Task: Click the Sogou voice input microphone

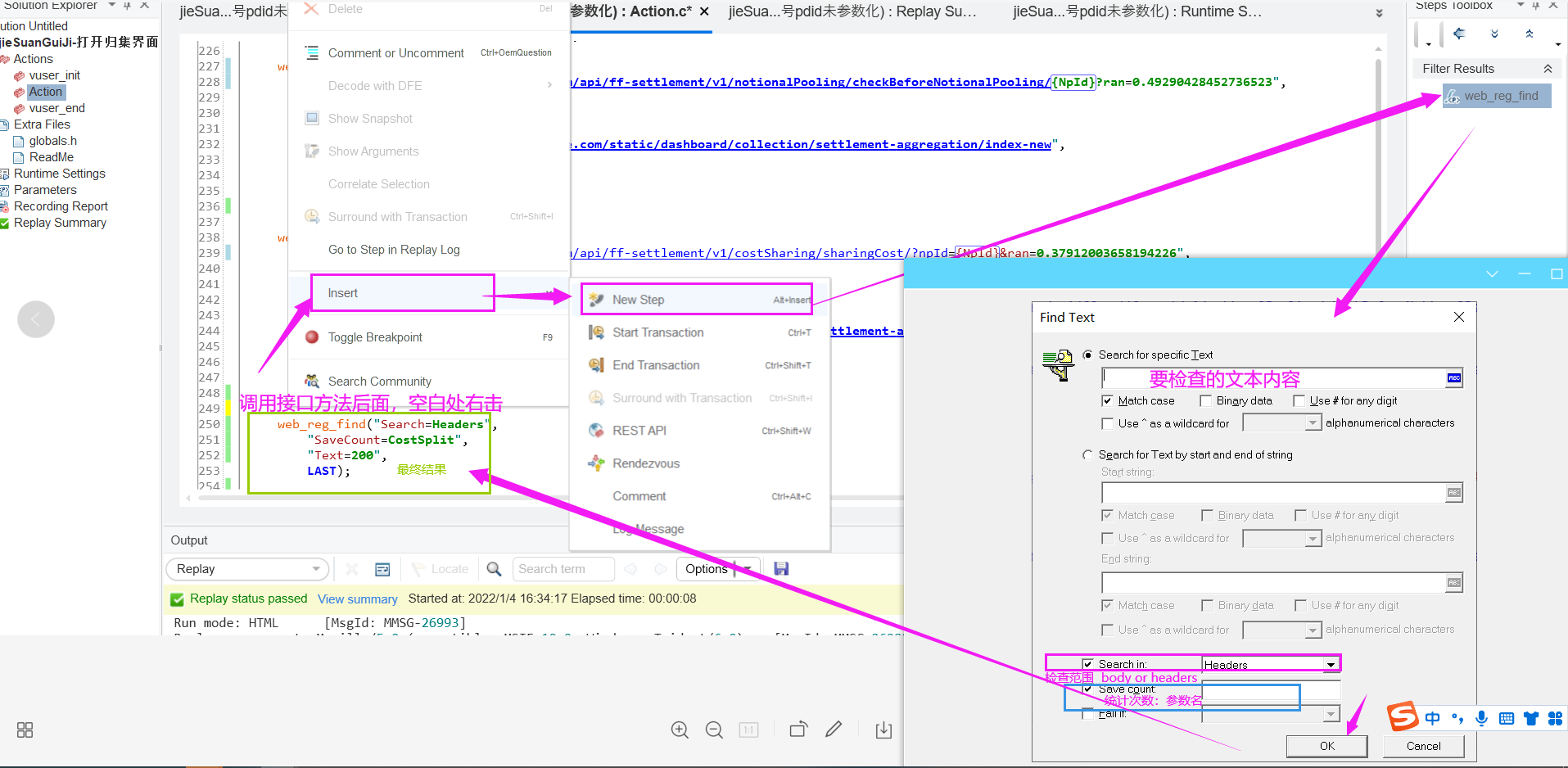Action: [x=1481, y=719]
